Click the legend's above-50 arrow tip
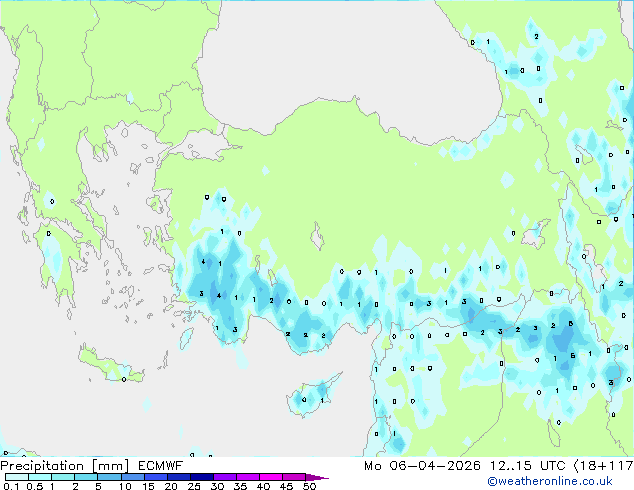This screenshot has height=490, width=634. (x=317, y=478)
